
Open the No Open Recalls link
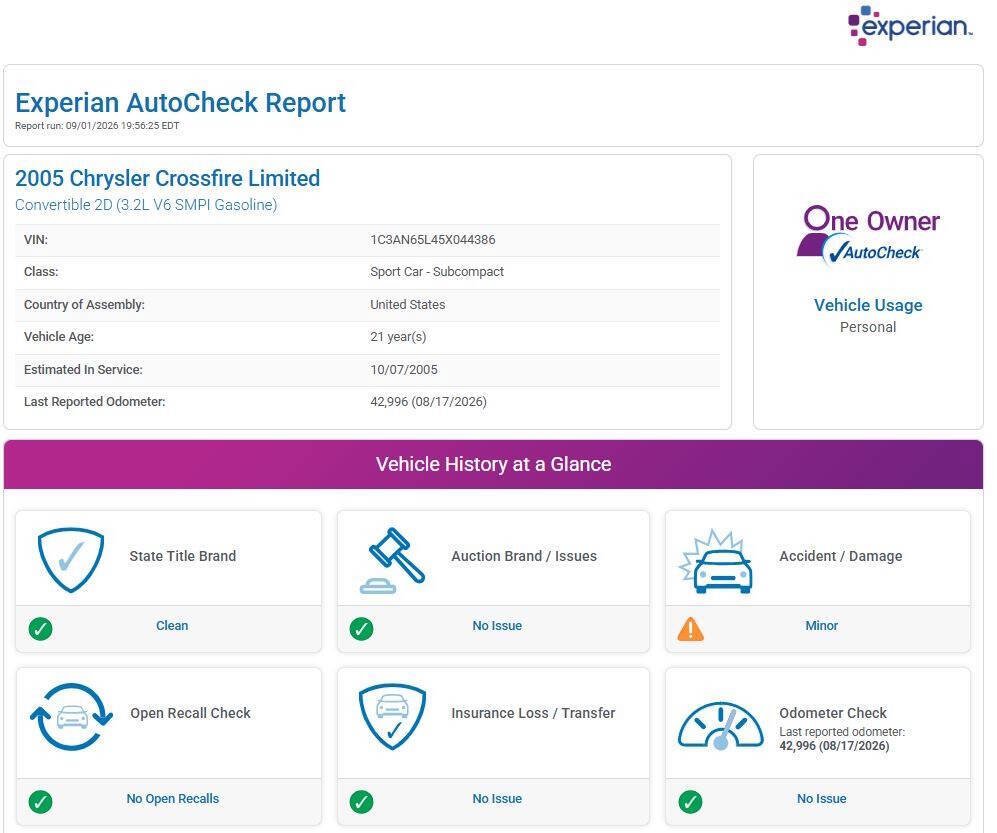172,799
